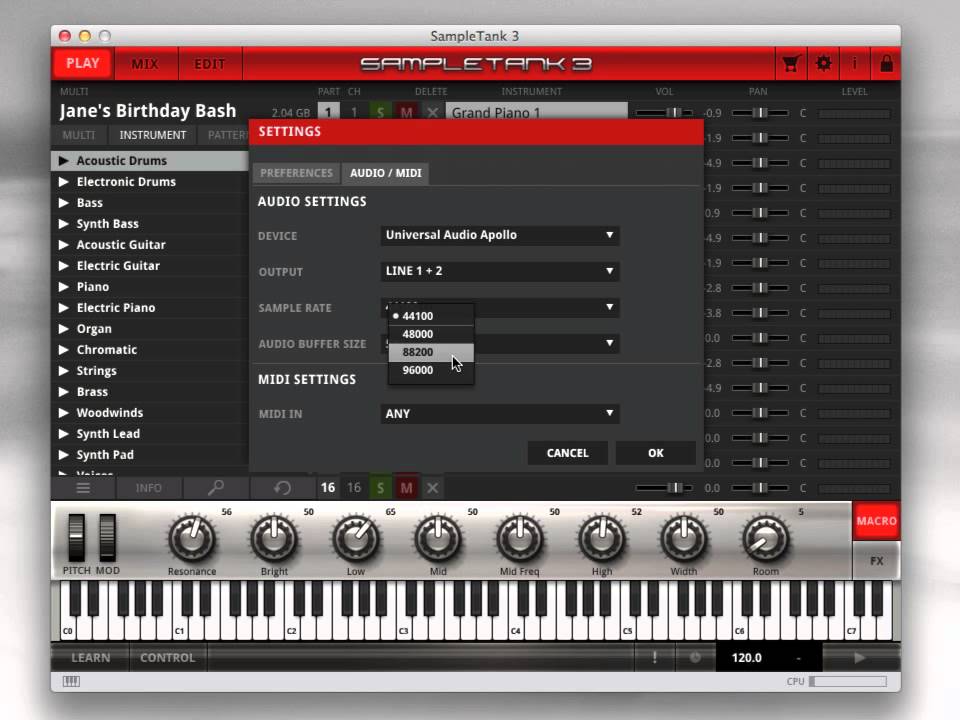Viewport: 960px width, 720px height.
Task: Delete part 1 with the X icon
Action: coord(432,113)
